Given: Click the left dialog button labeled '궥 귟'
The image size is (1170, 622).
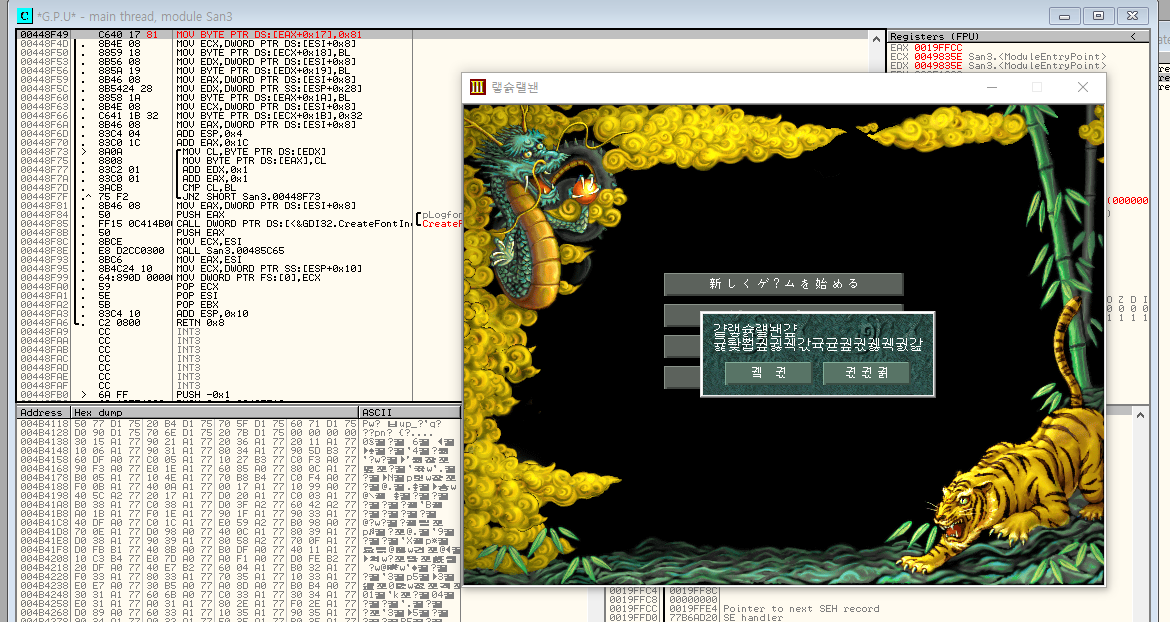Looking at the screenshot, I should (768, 372).
